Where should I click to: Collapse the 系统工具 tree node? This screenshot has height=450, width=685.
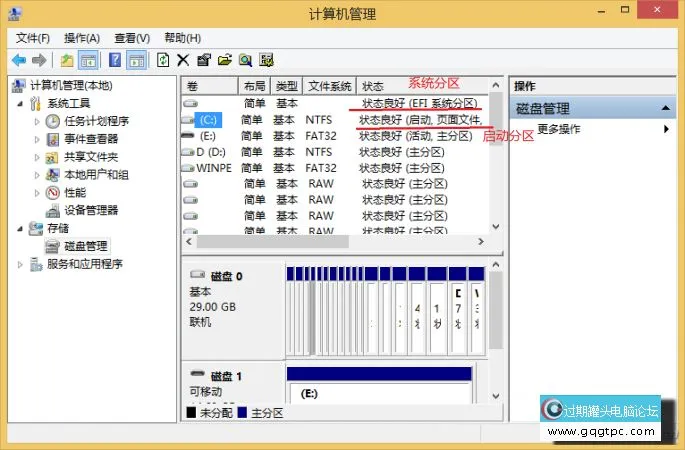pos(20,104)
